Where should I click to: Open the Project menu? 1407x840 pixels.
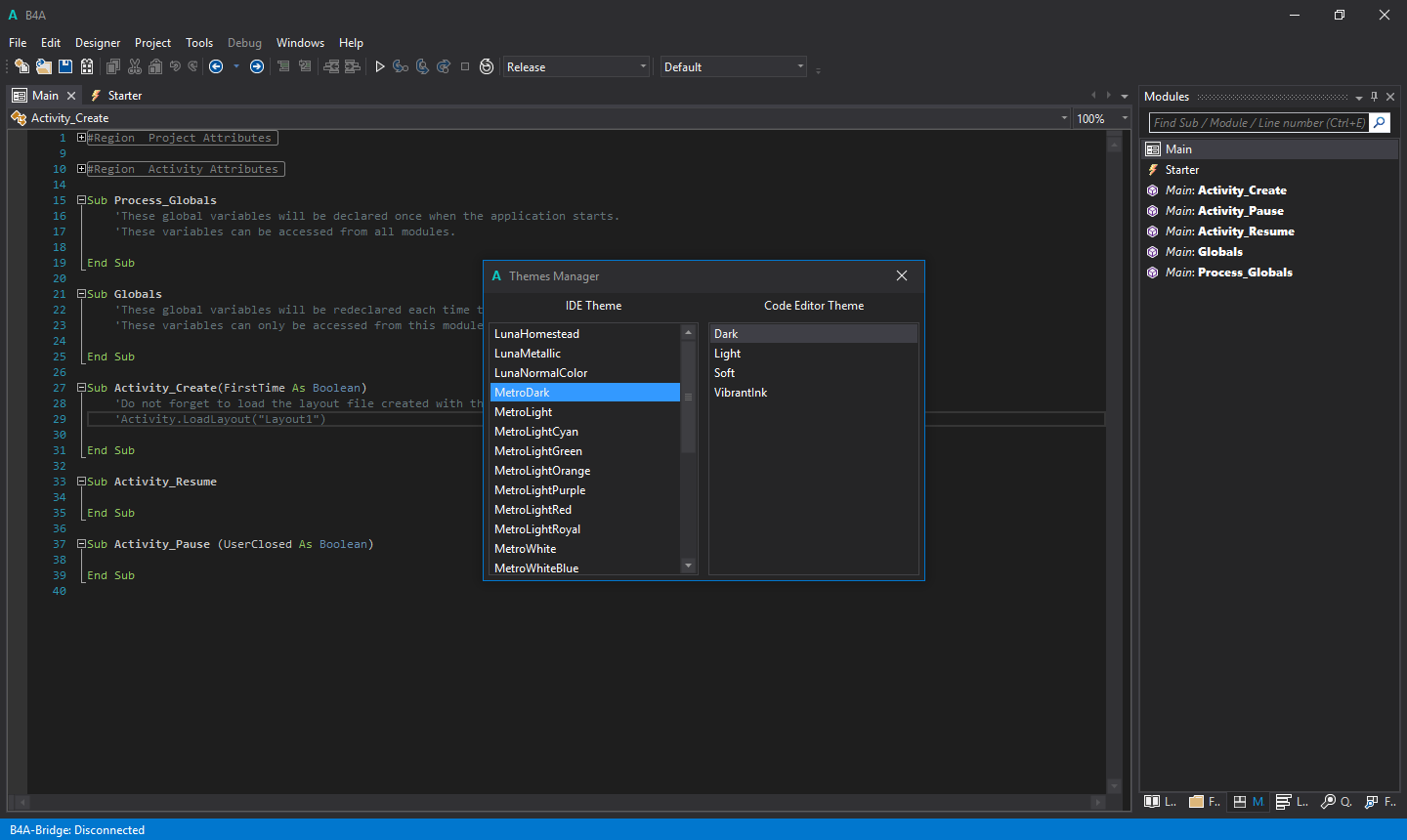(152, 43)
